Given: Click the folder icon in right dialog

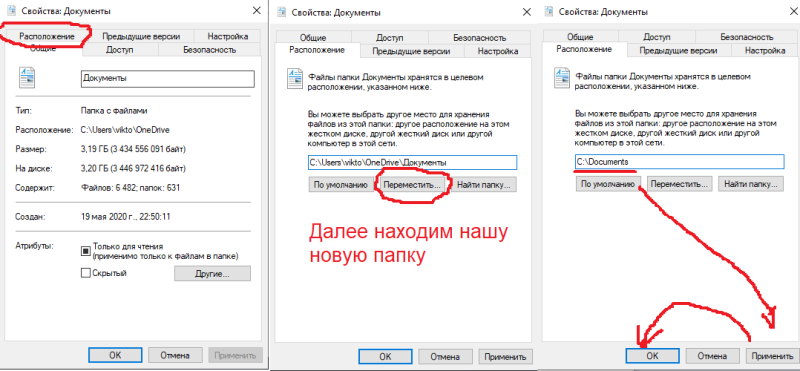Looking at the screenshot, I should pos(562,79).
